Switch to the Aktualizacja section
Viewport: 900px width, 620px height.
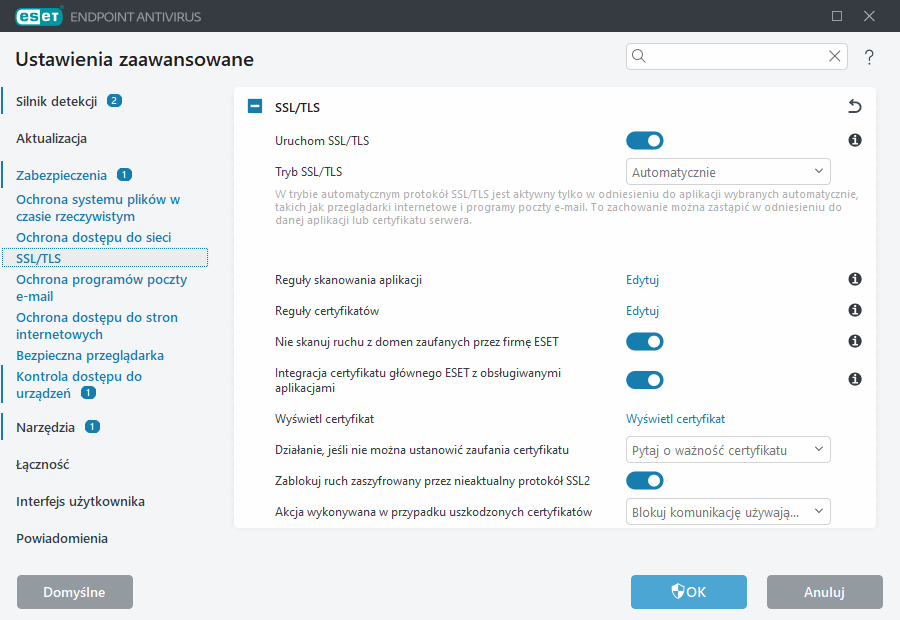(51, 138)
